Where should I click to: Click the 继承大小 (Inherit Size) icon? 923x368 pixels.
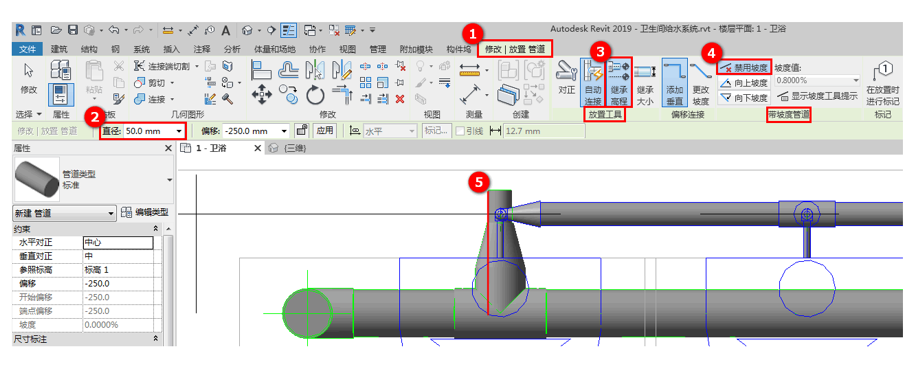pos(645,82)
